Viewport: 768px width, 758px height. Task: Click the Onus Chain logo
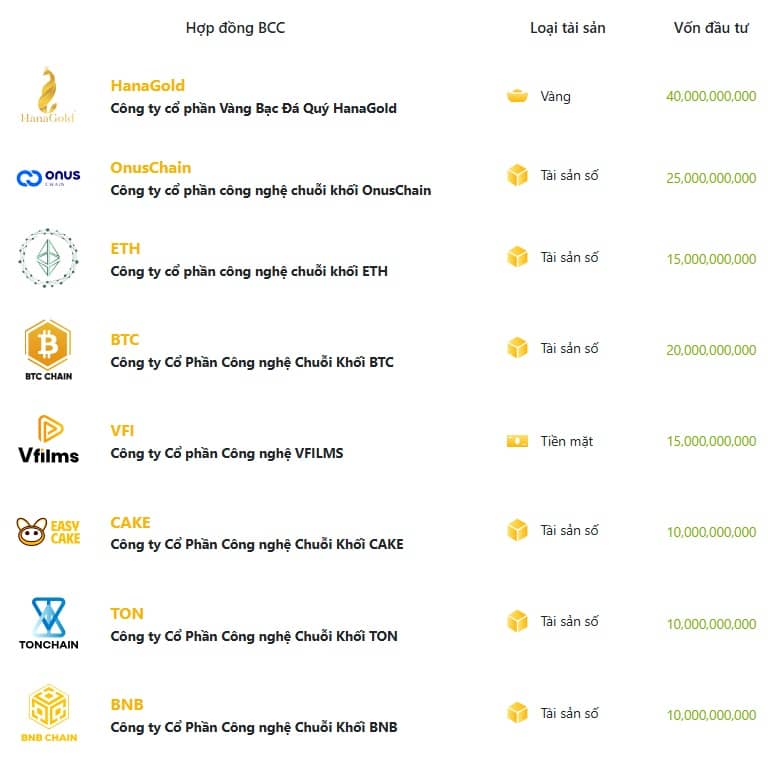48,178
